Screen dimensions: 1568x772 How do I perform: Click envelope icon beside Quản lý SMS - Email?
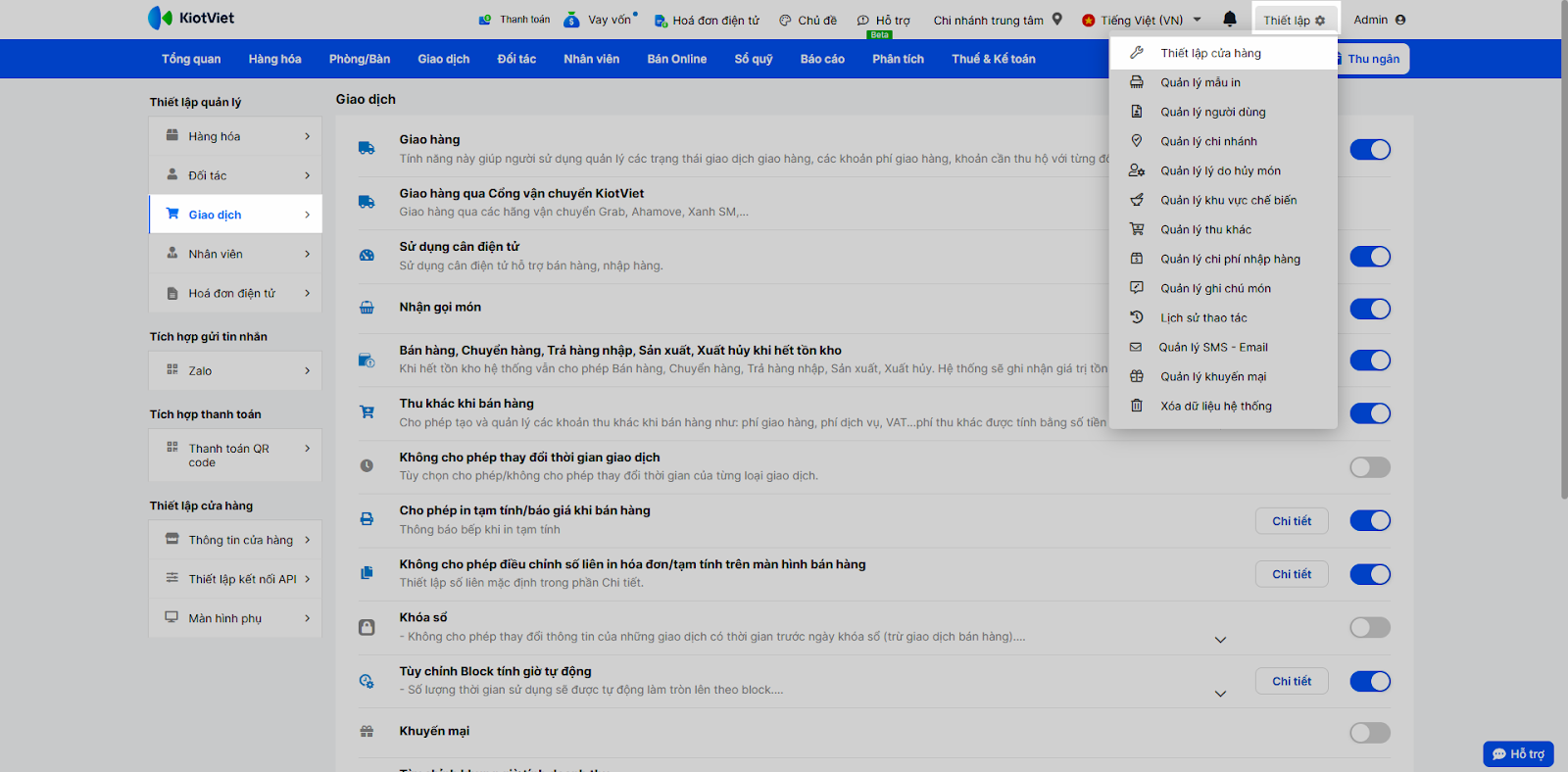[1136, 347]
